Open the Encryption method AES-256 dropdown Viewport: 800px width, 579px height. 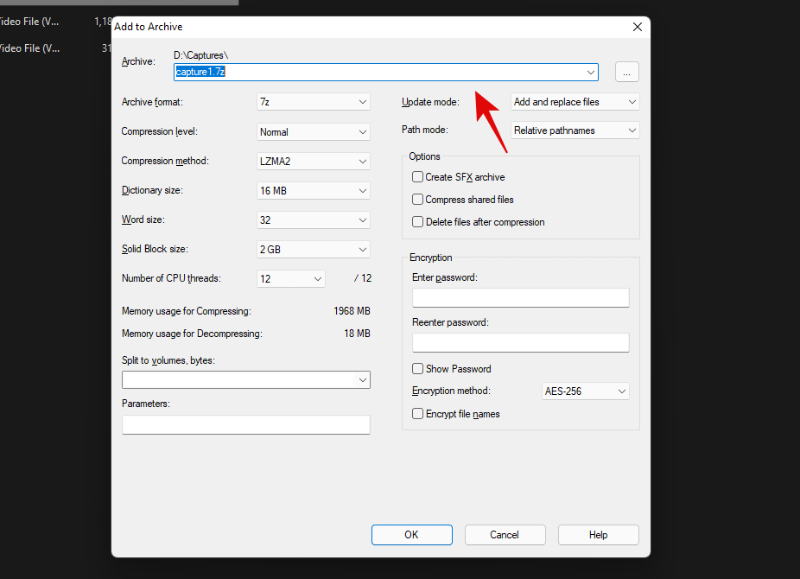point(585,391)
